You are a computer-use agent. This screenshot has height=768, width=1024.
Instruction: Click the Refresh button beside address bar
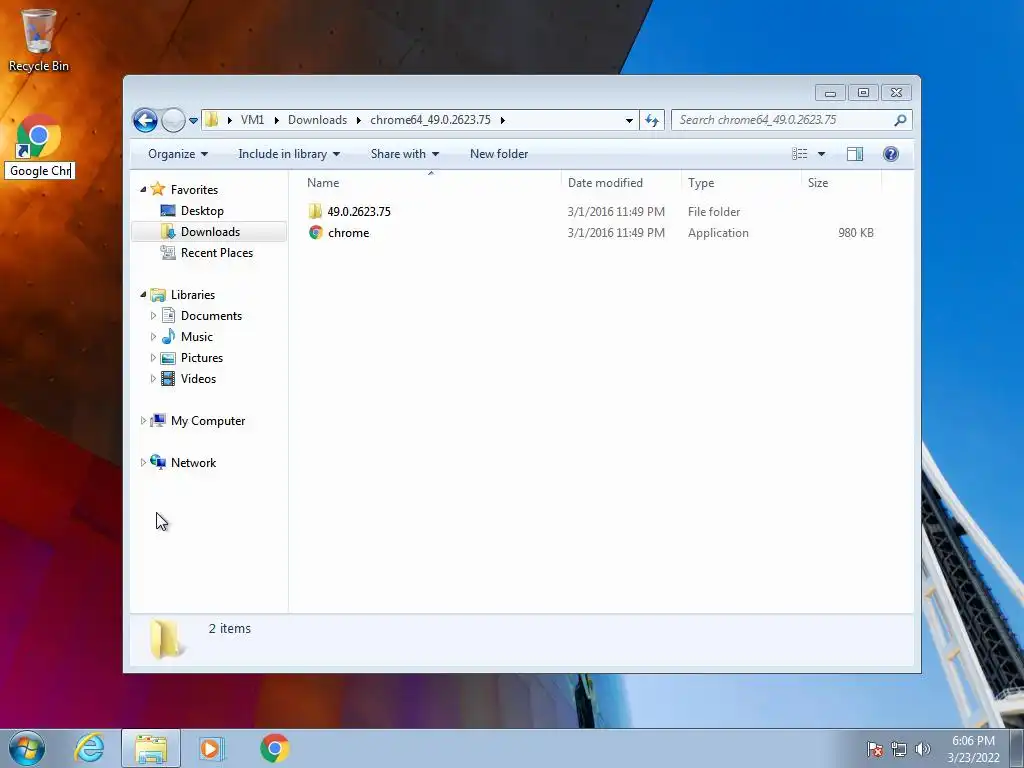pos(652,120)
